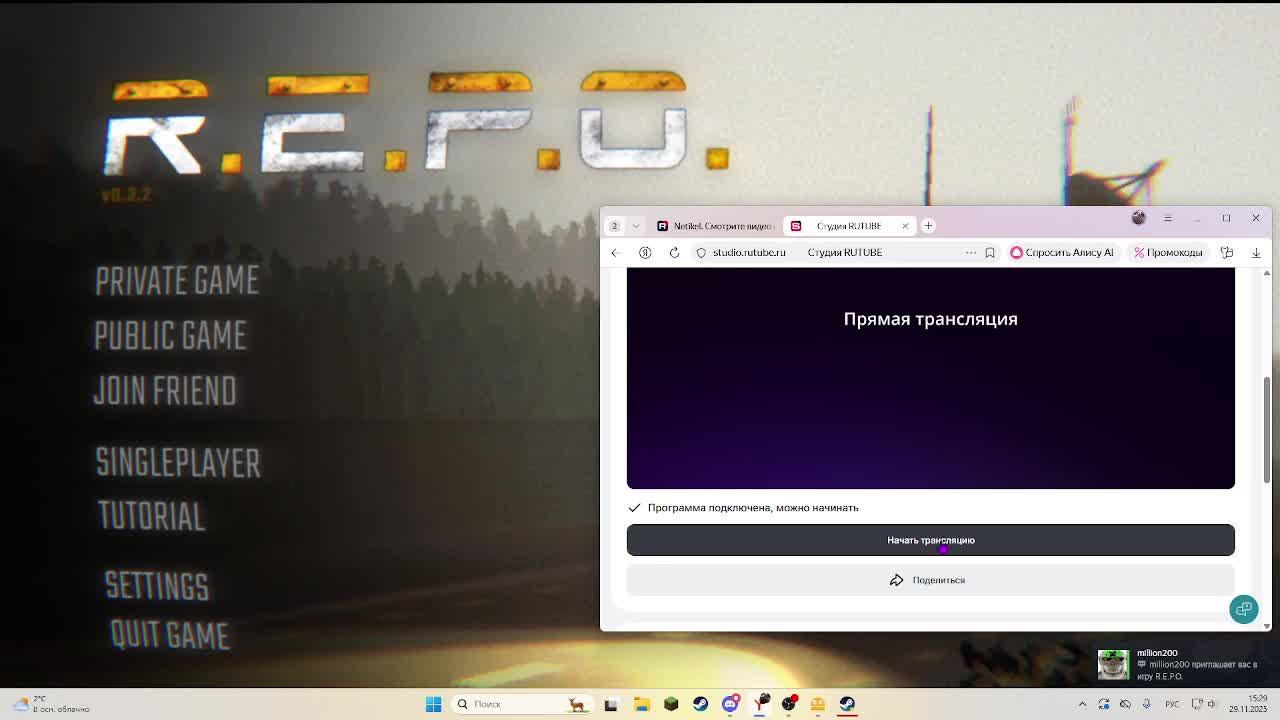Expand the tab list dropdown chevron
1280x720 pixels.
(x=636, y=226)
